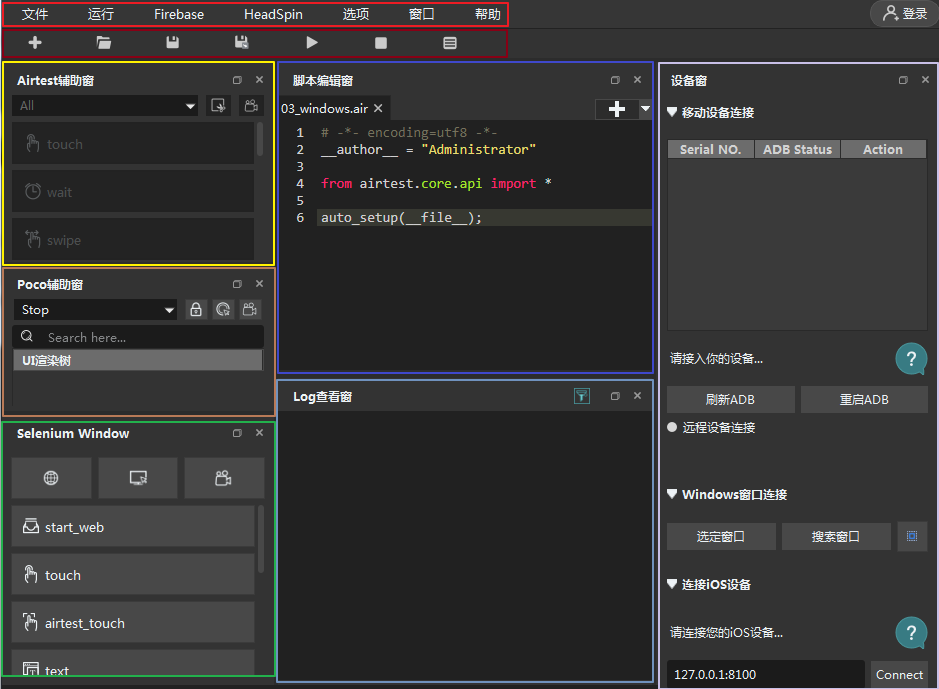Collapse the 移动设备连接 section
Screen dimensions: 939x689
click(x=672, y=112)
